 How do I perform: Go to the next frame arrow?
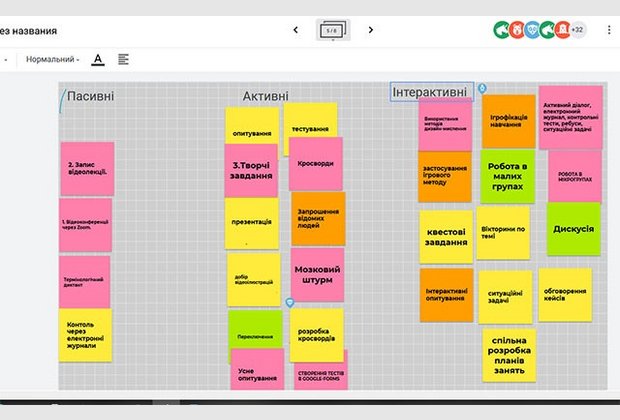click(x=370, y=30)
